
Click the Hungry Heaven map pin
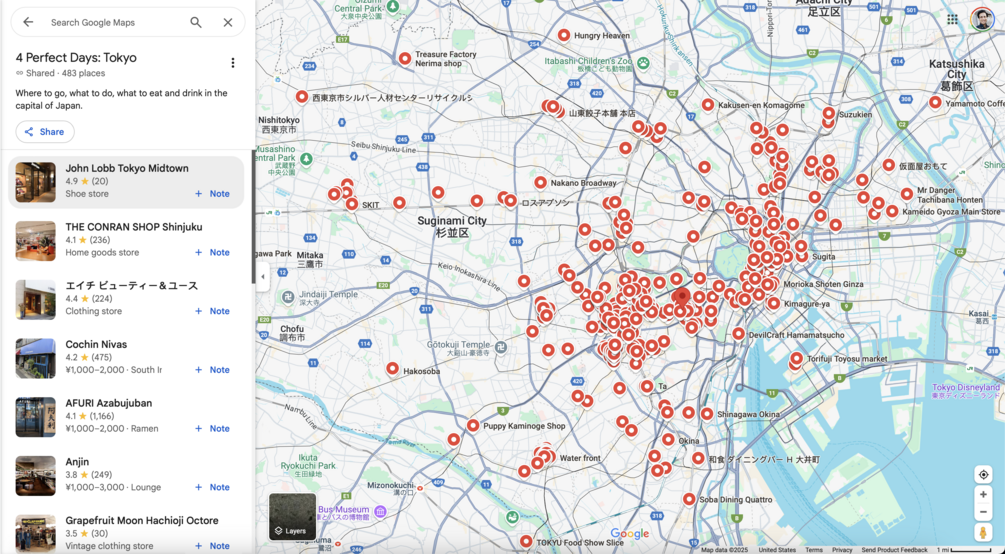(564, 35)
